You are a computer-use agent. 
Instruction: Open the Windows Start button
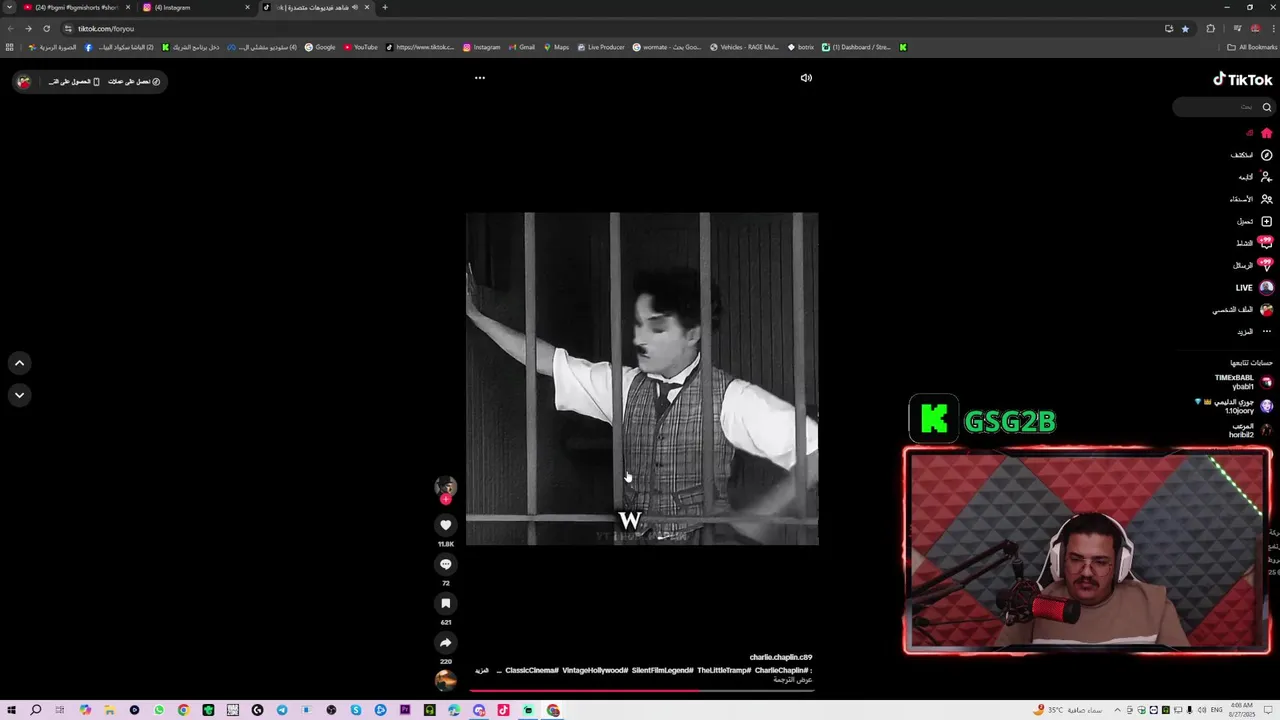(12, 710)
